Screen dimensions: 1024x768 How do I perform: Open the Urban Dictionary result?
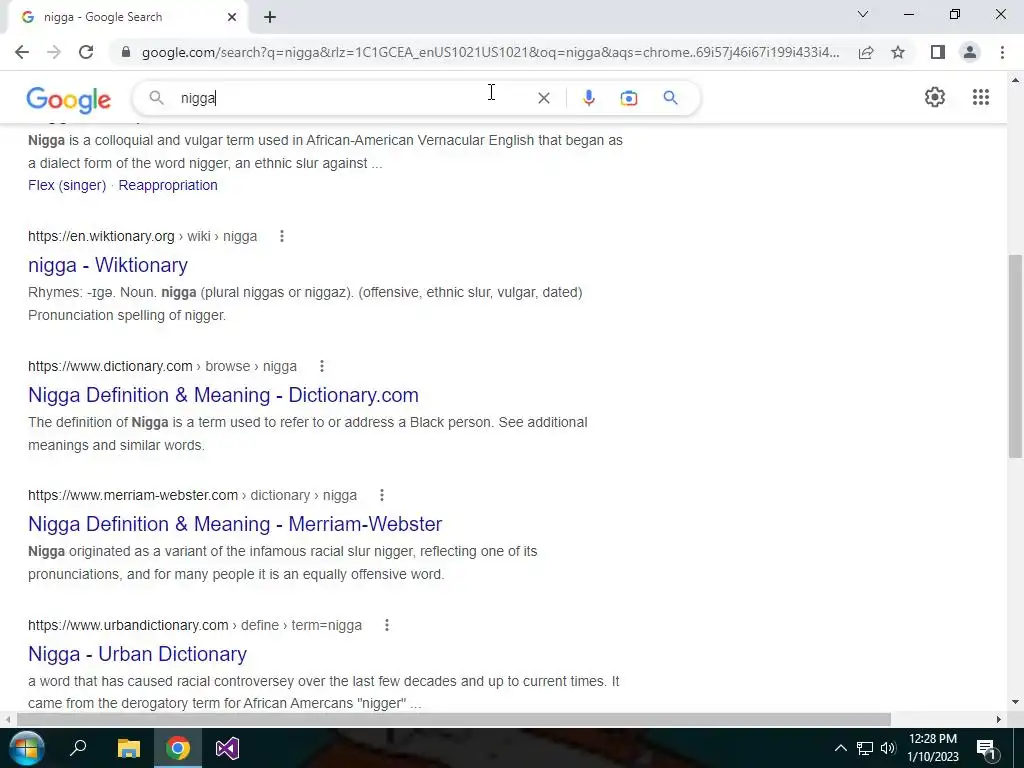coord(137,654)
